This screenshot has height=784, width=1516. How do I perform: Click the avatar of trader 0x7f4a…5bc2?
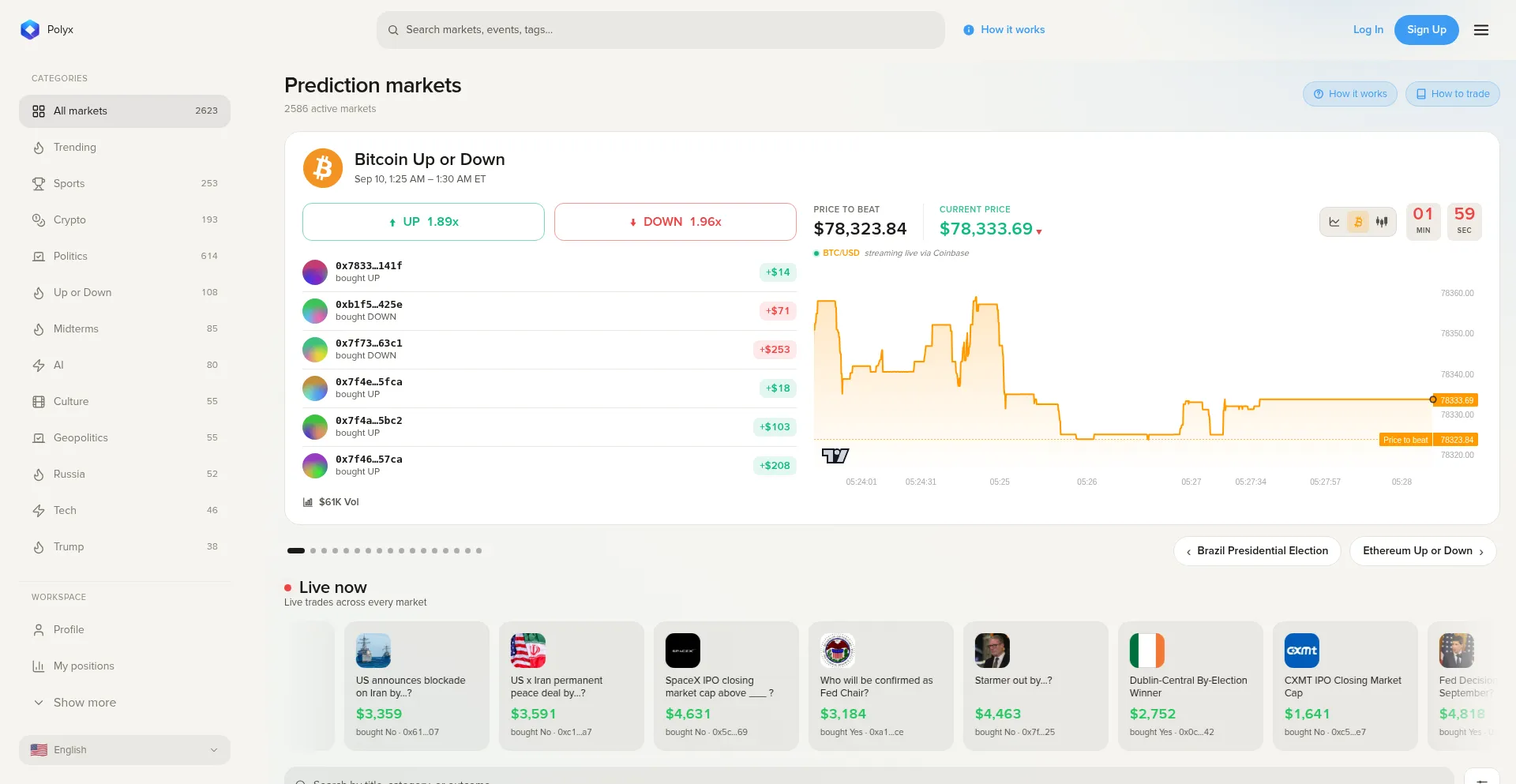pyautogui.click(x=315, y=427)
